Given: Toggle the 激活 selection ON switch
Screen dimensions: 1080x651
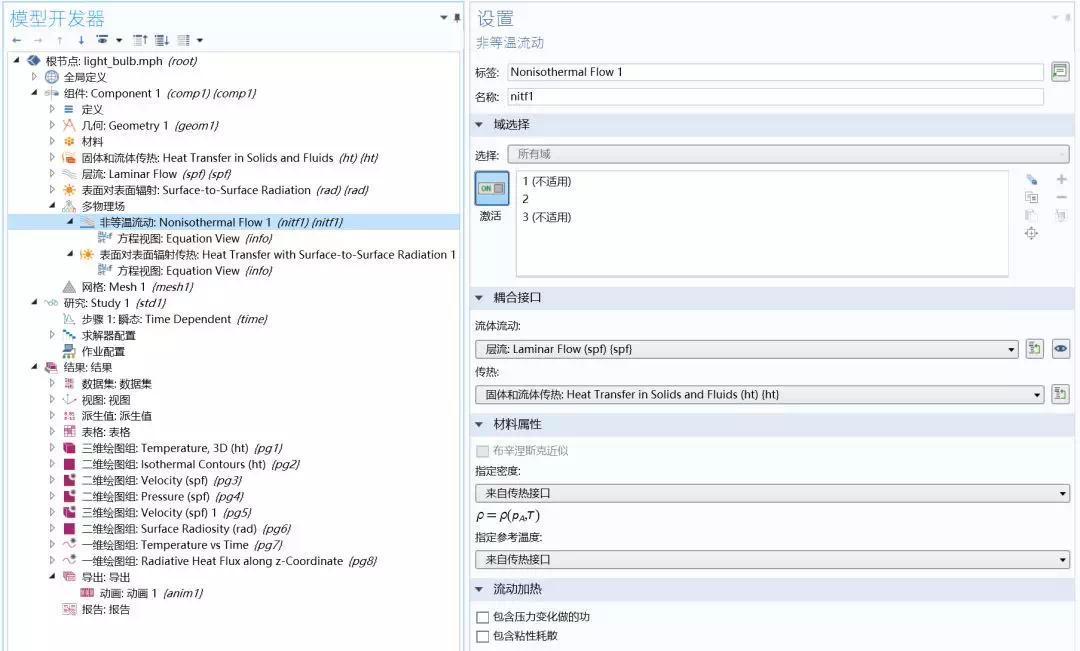Looking at the screenshot, I should coord(491,188).
